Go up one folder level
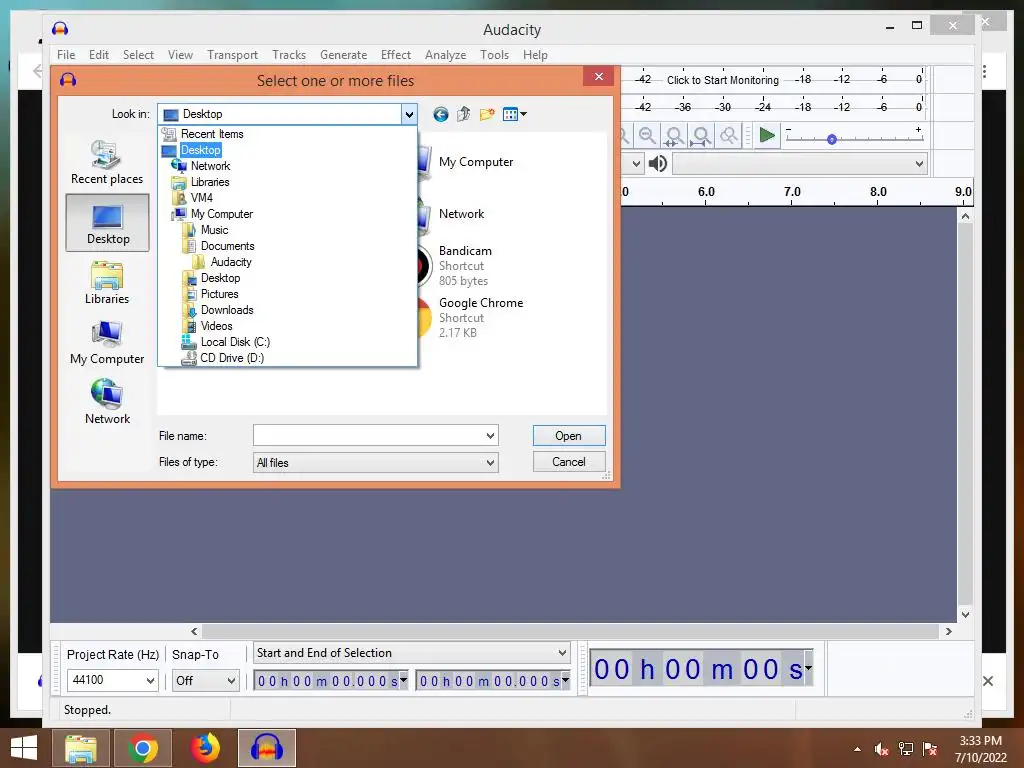This screenshot has width=1024, height=768. click(x=464, y=115)
